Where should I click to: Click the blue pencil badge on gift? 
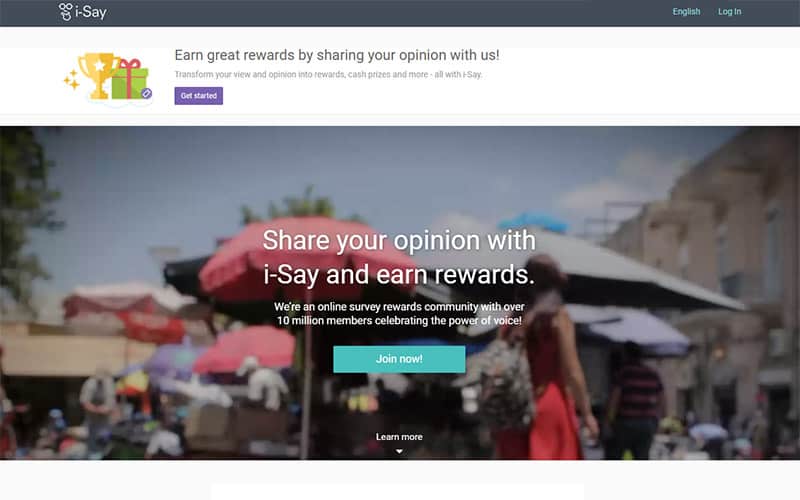pos(146,93)
